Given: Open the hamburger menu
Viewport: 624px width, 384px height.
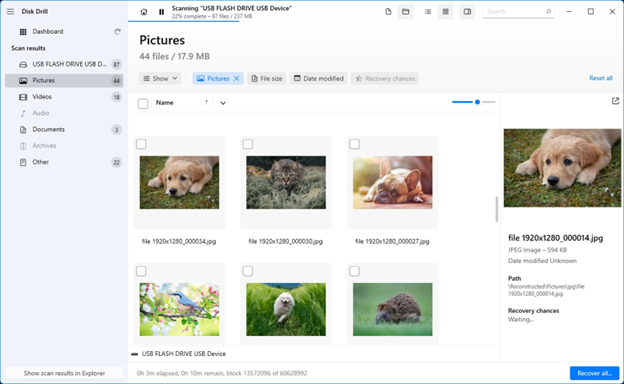Looking at the screenshot, I should click(x=10, y=12).
